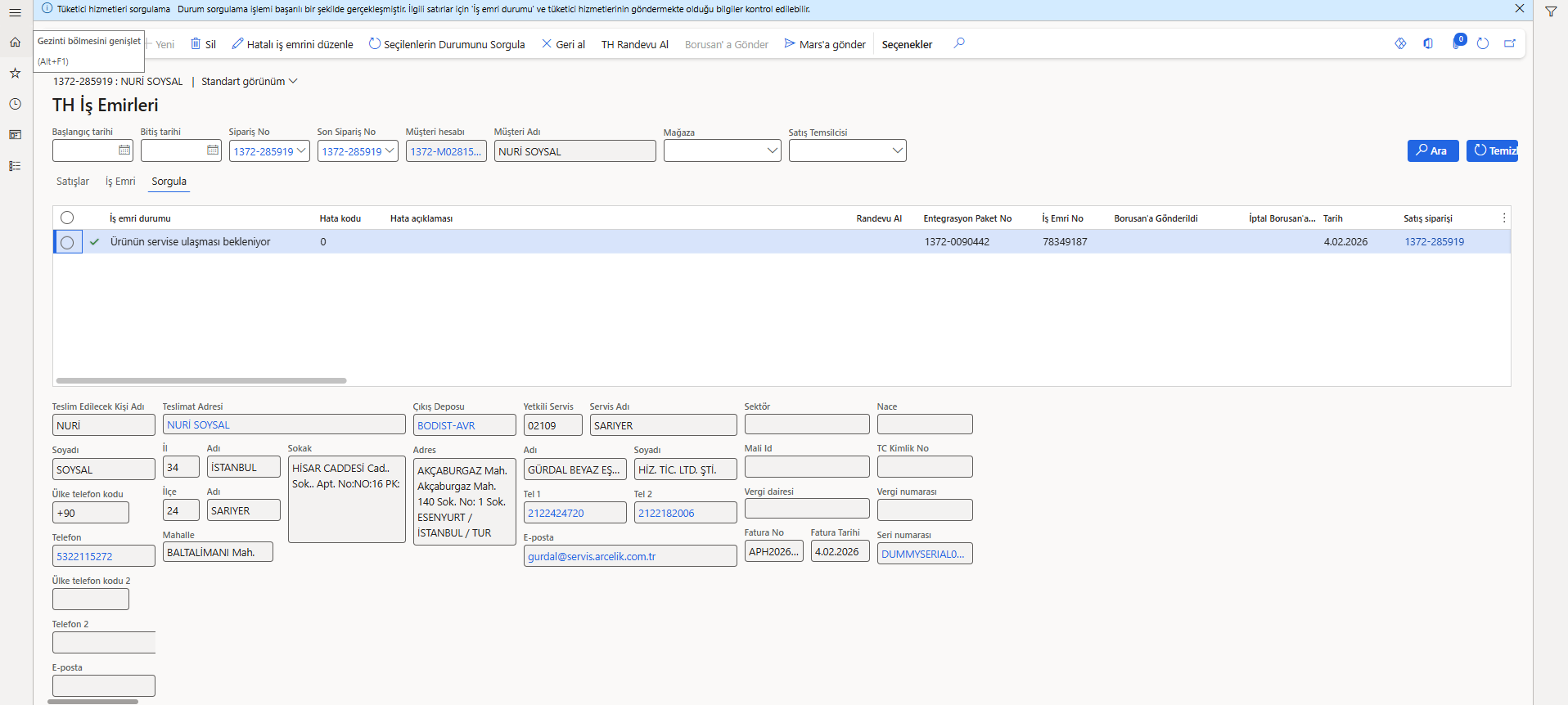
Task: Click Mars'a gönder in the toolbar
Action: click(x=825, y=44)
